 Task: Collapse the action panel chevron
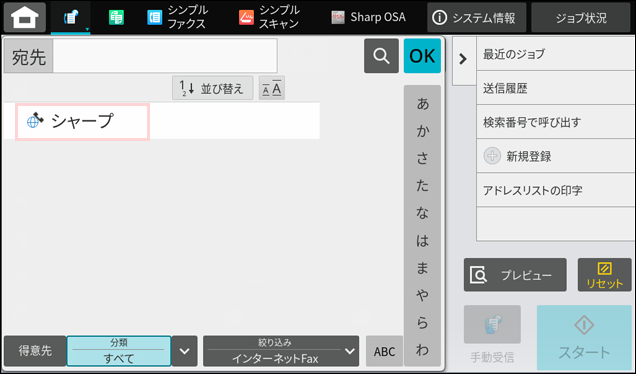tap(463, 60)
